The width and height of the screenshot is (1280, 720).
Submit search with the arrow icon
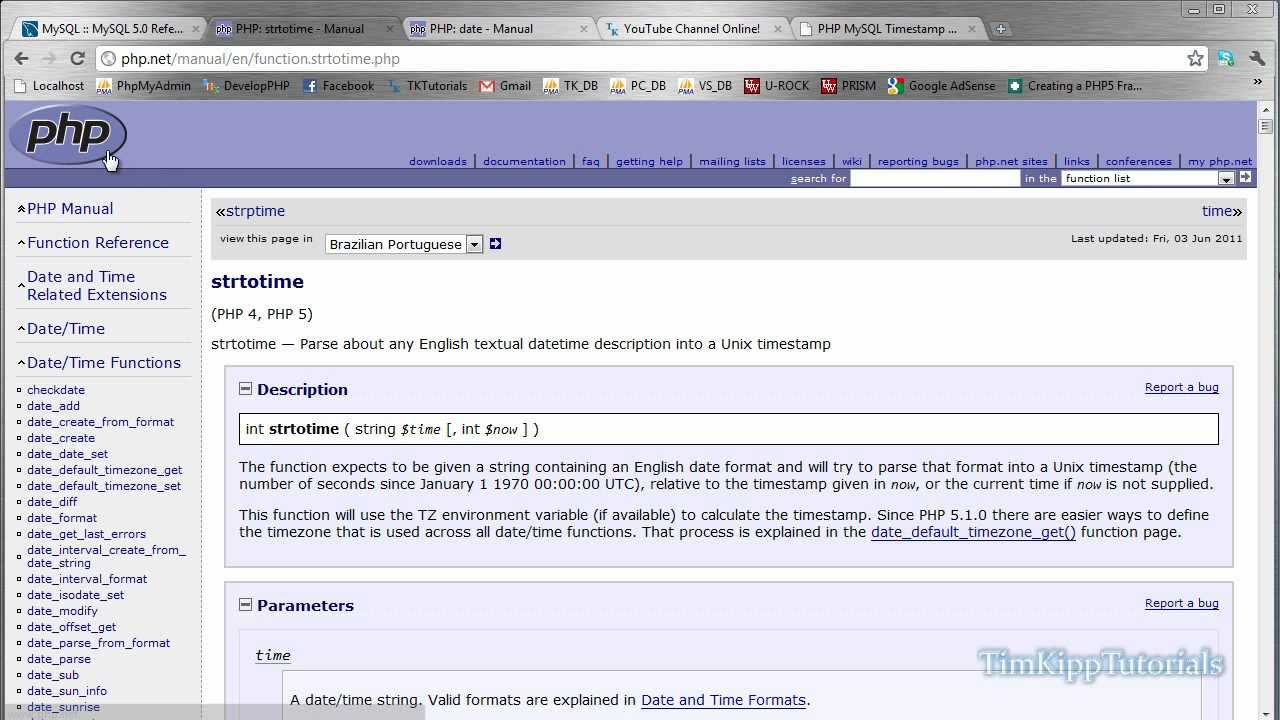coord(1245,177)
